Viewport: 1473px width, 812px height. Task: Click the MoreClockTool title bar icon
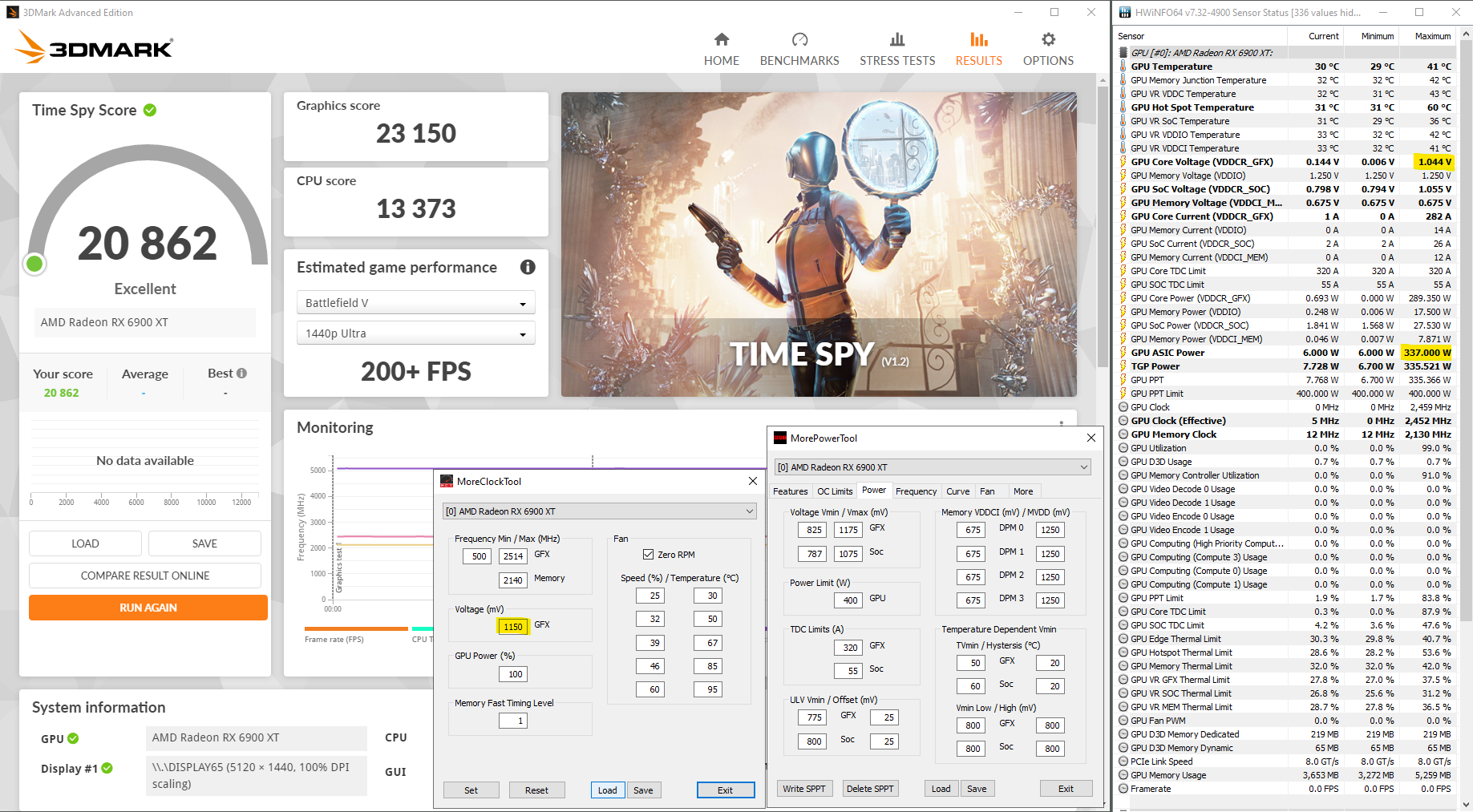(447, 481)
